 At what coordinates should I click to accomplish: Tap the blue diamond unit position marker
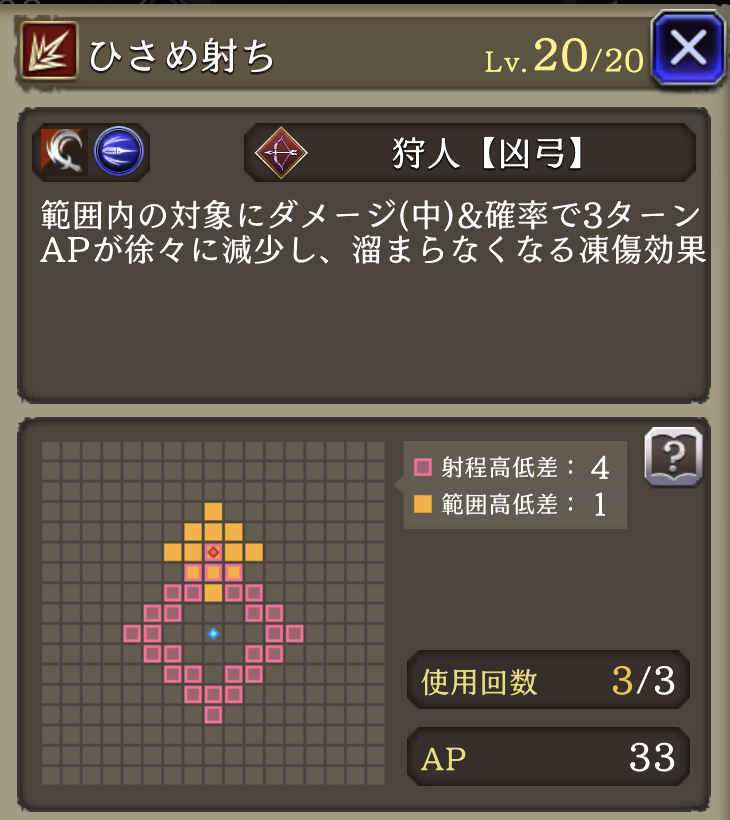(213, 633)
